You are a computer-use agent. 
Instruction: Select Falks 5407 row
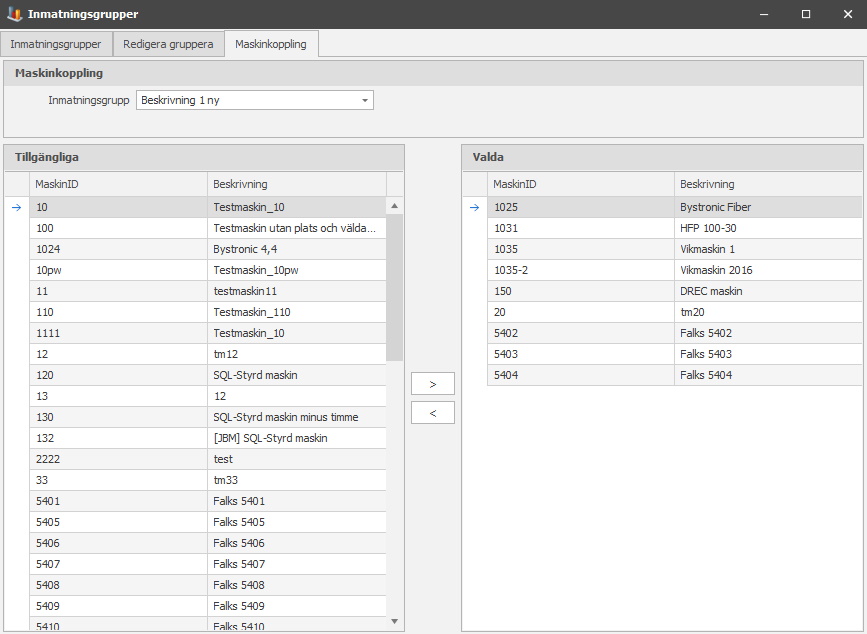pyautogui.click(x=208, y=564)
